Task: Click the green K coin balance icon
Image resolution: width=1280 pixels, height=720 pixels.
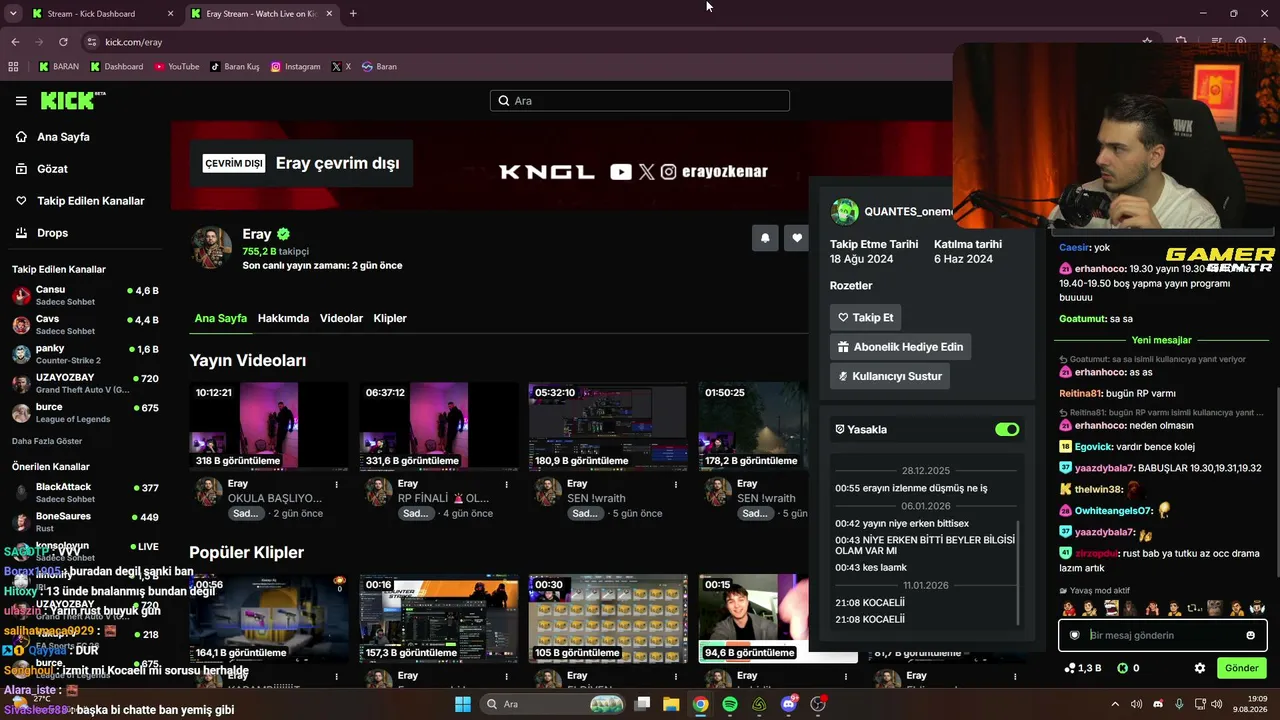Action: [1122, 668]
